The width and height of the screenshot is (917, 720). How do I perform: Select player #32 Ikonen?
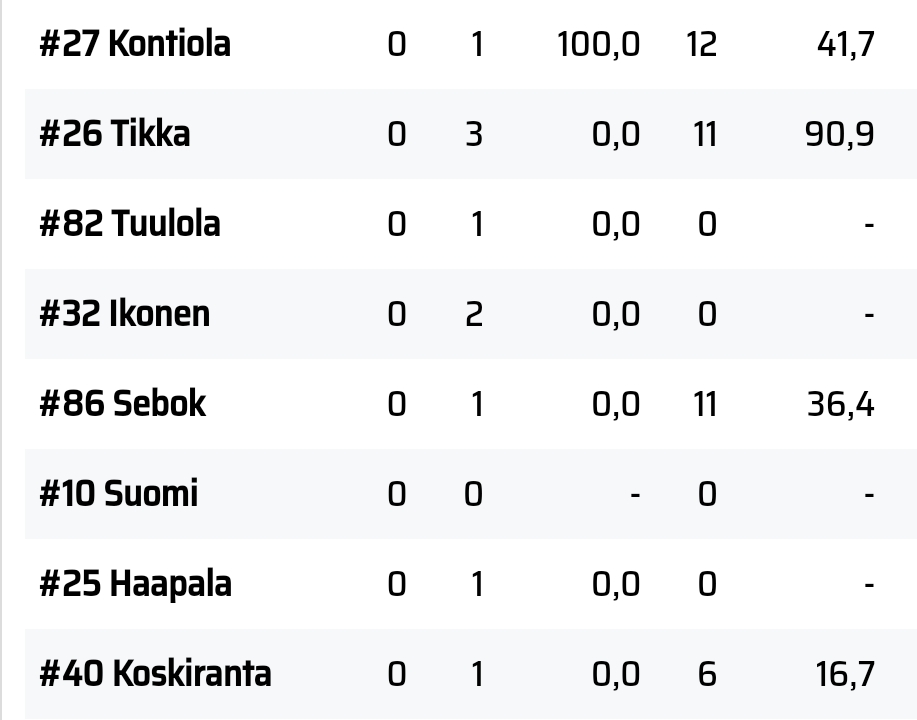pyautogui.click(x=124, y=314)
